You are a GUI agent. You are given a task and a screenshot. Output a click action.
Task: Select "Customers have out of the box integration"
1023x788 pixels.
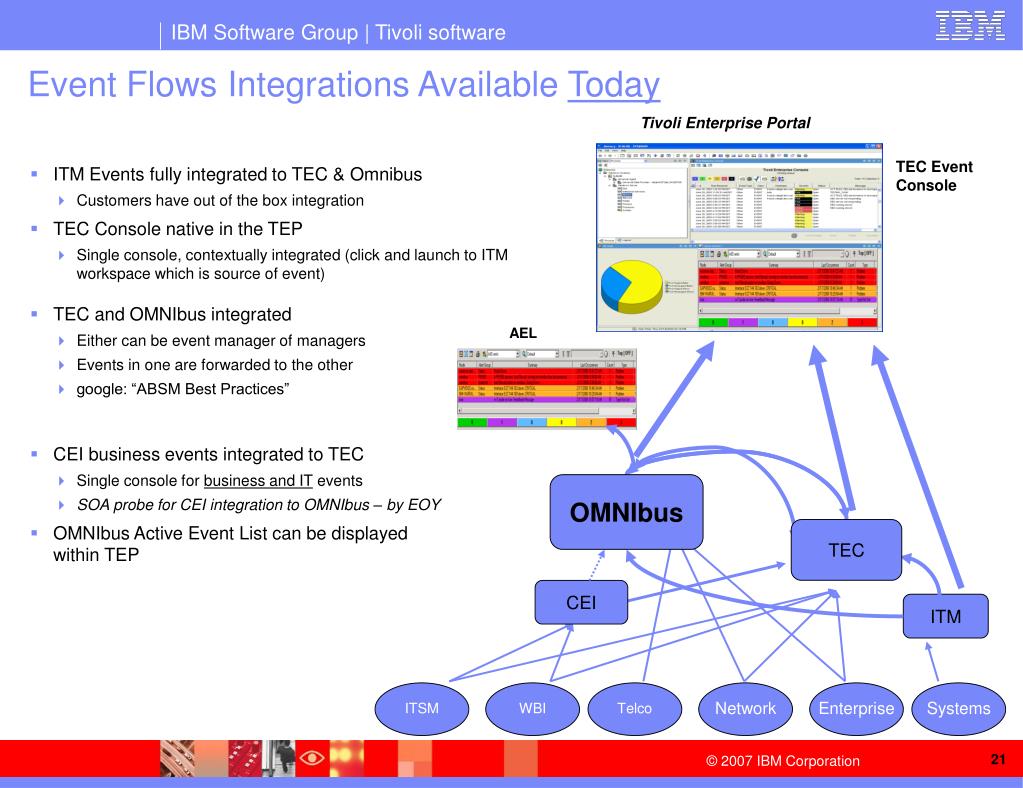pyautogui.click(x=220, y=200)
